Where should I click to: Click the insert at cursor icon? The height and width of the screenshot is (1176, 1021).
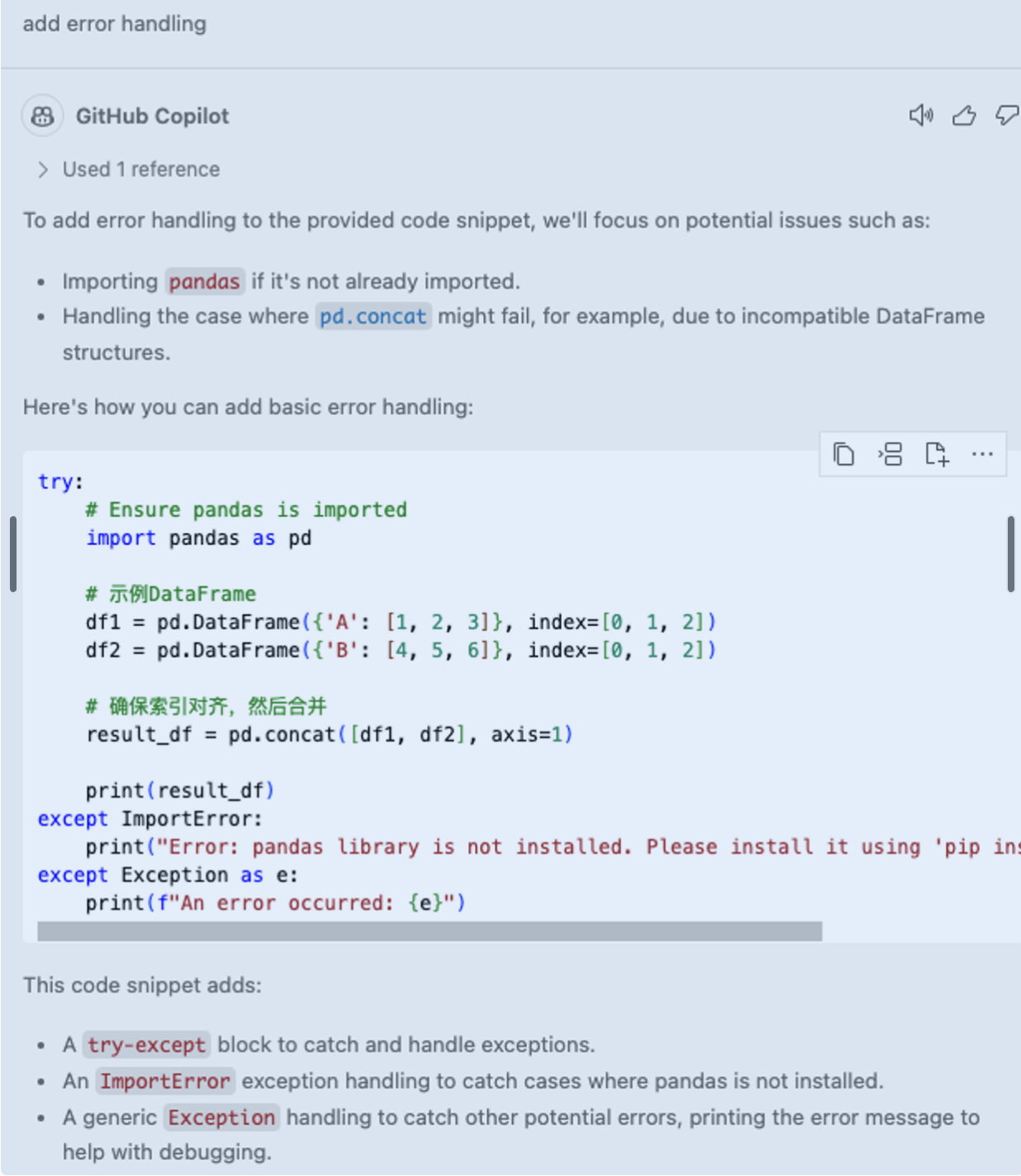[890, 454]
